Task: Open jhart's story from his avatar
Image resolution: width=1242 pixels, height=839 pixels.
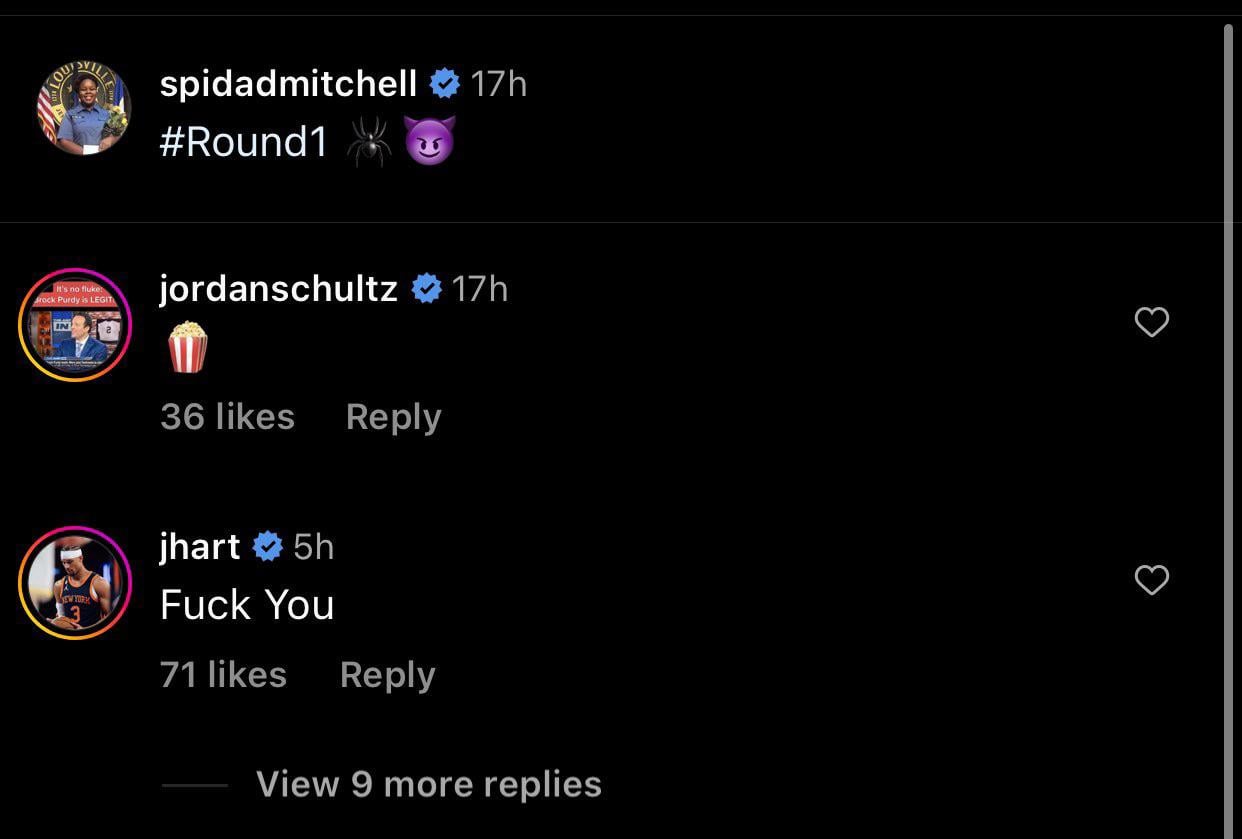Action: pos(75,583)
